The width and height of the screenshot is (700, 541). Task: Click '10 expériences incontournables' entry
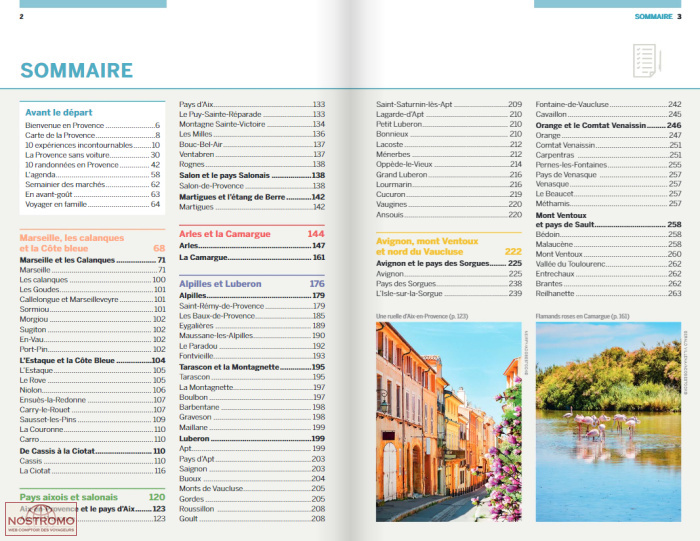coord(92,145)
